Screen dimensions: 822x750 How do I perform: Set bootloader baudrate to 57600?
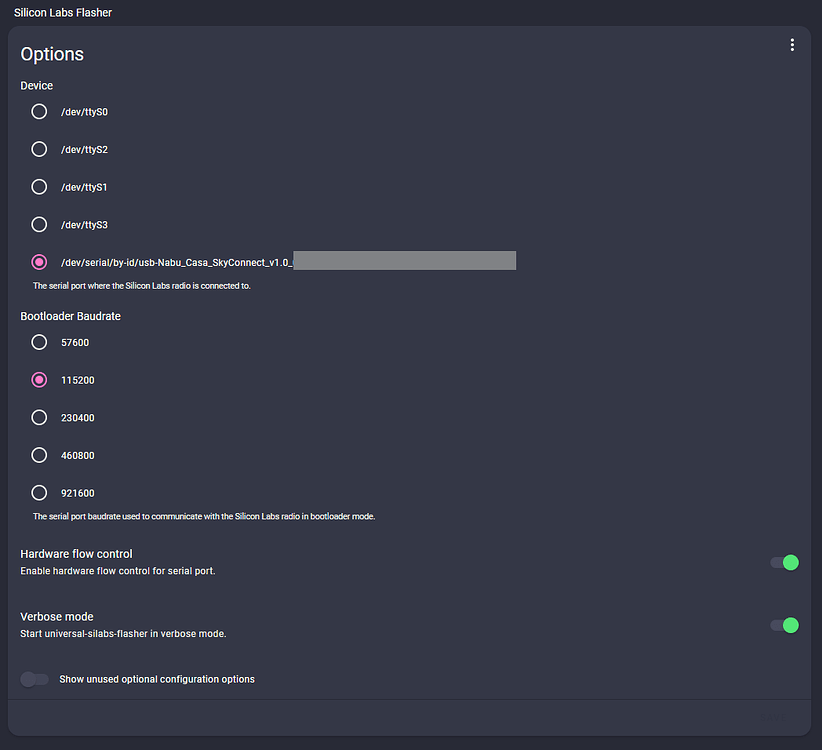point(39,342)
